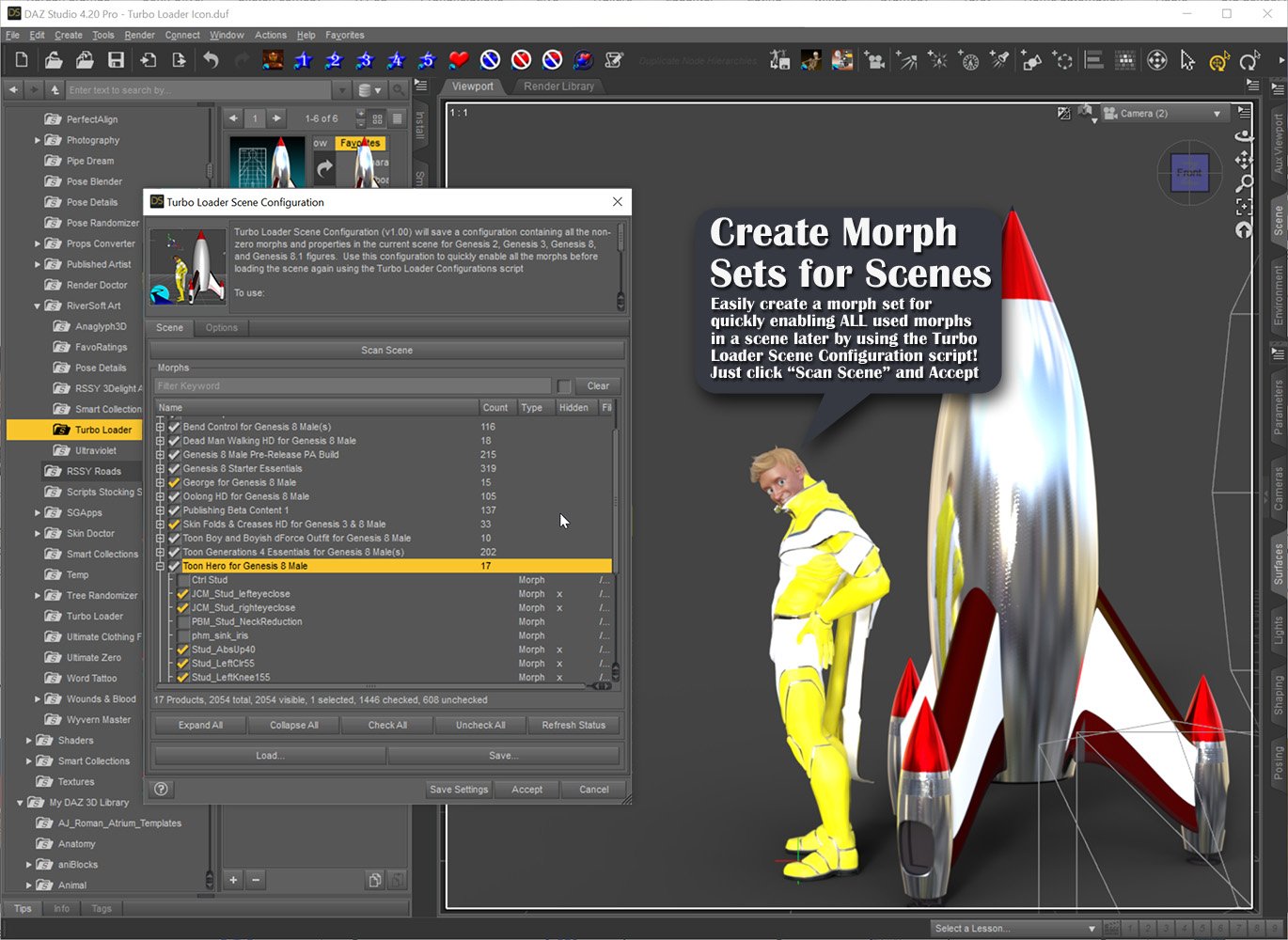Select the Rotate tool in toolbar
Viewport: 1288px width, 940px height.
(1249, 61)
